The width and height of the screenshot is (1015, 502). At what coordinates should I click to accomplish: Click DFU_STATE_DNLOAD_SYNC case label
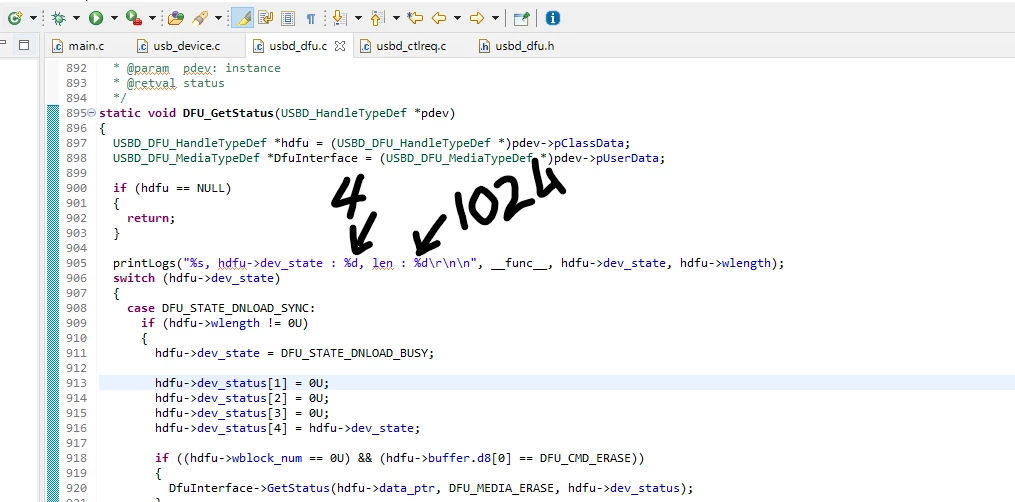pyautogui.click(x=235, y=308)
